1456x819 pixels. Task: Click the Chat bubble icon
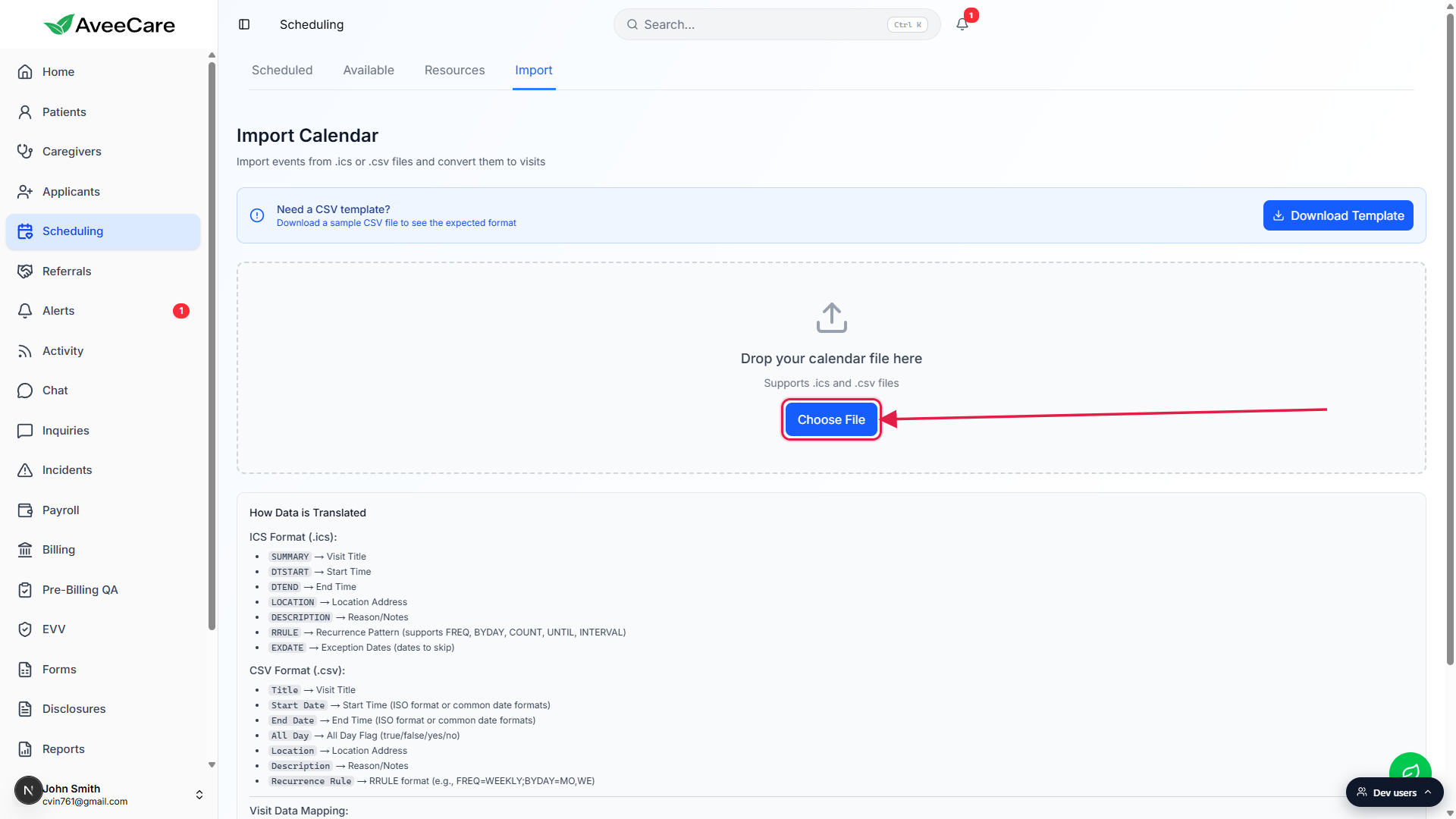tap(25, 391)
